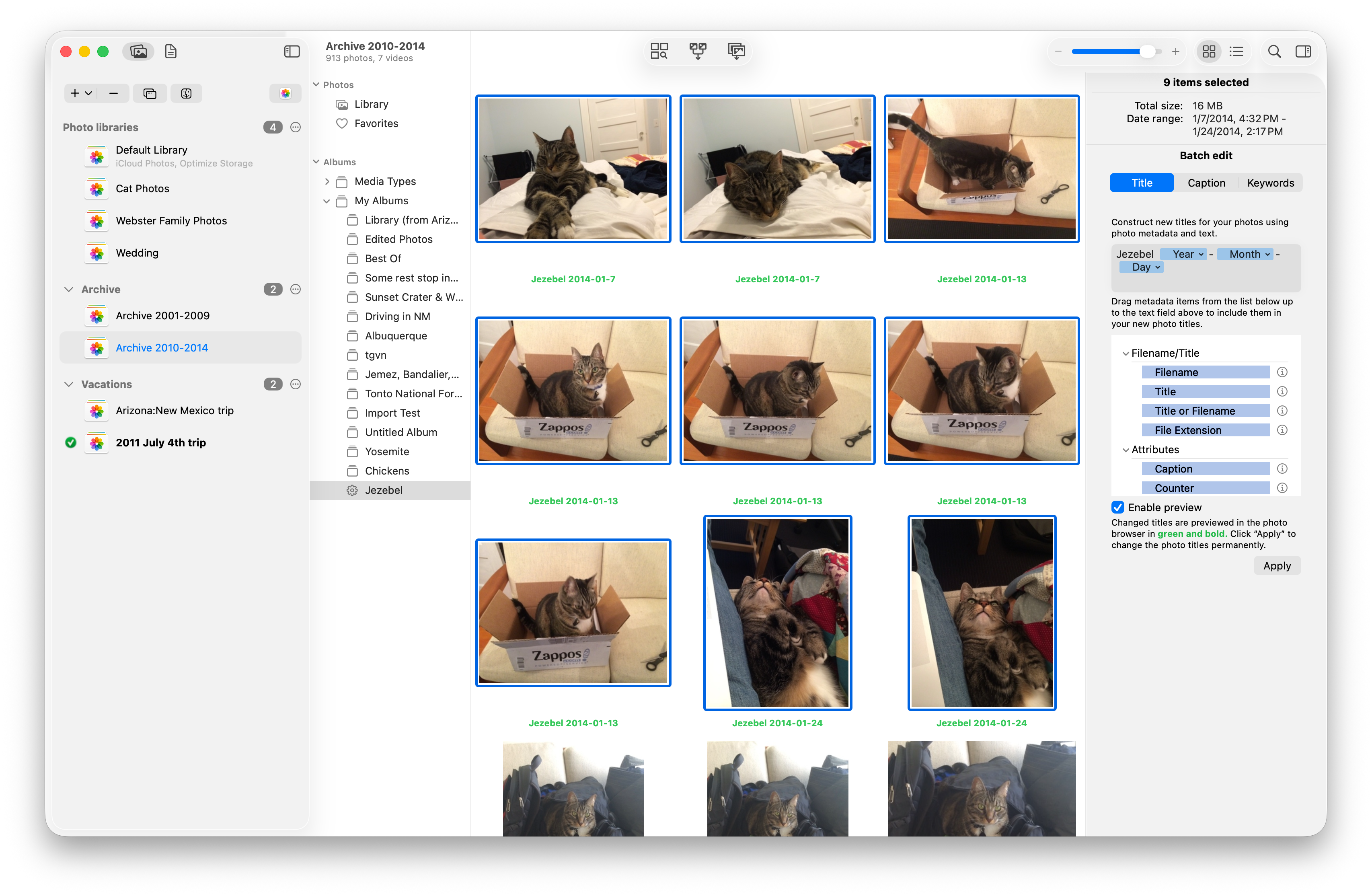Screen dimensions: 1372x896
Task: Toggle the left sidebar icon
Action: [x=292, y=52]
